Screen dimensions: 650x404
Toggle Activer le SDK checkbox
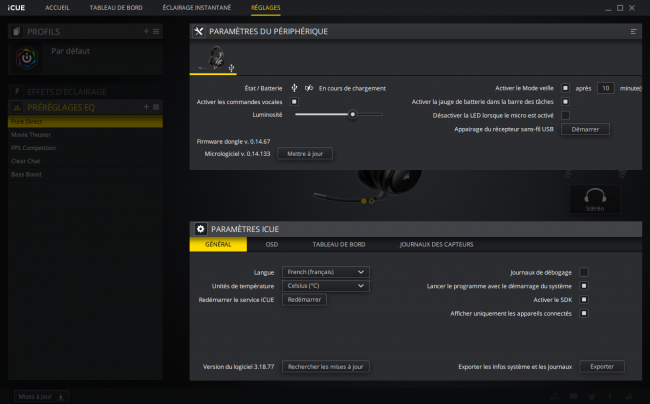click(x=584, y=300)
